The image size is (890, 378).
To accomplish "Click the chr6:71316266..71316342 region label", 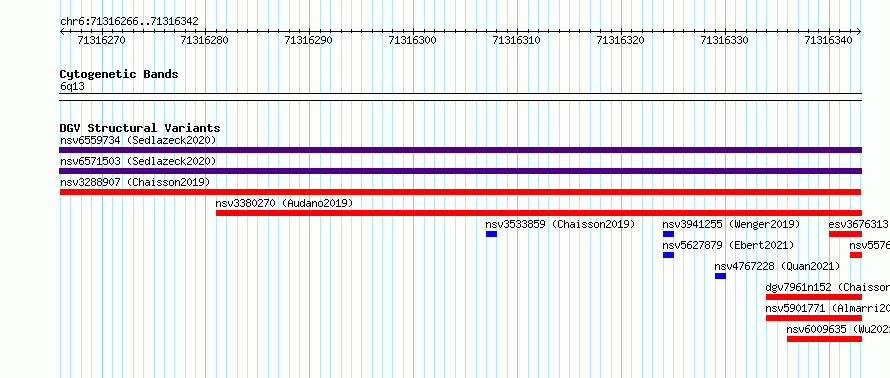I will pyautogui.click(x=129, y=21).
